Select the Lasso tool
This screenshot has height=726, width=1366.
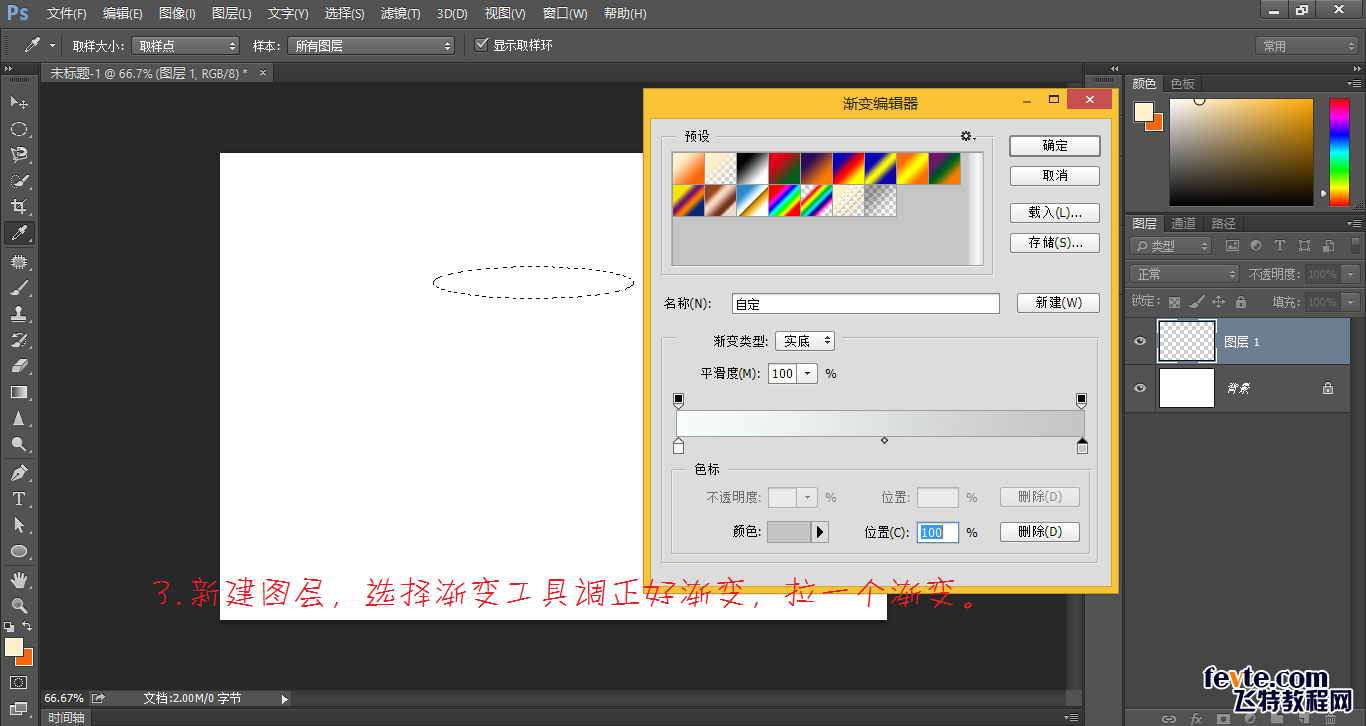point(19,155)
